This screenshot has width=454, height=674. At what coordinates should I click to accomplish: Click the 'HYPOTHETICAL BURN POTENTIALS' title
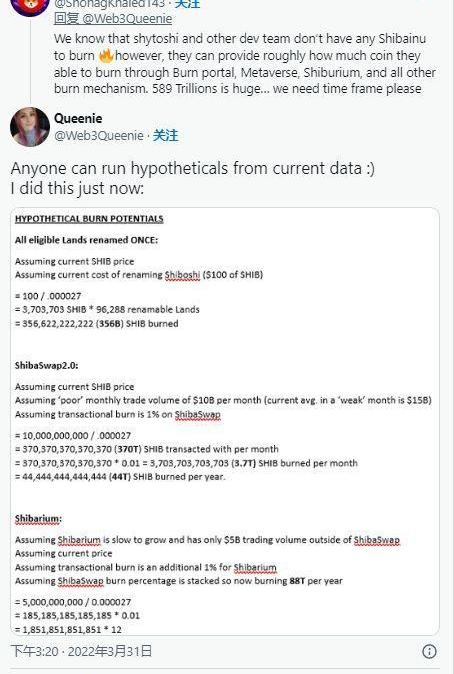89,219
